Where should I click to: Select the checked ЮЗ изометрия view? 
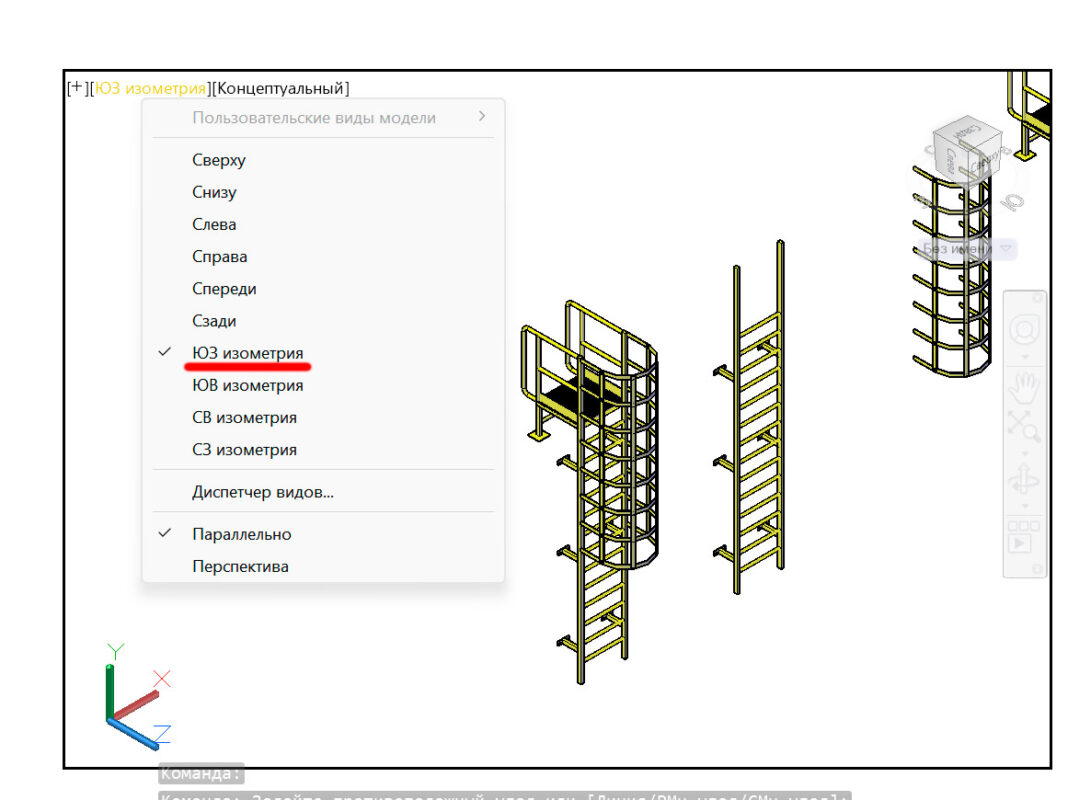pos(247,353)
